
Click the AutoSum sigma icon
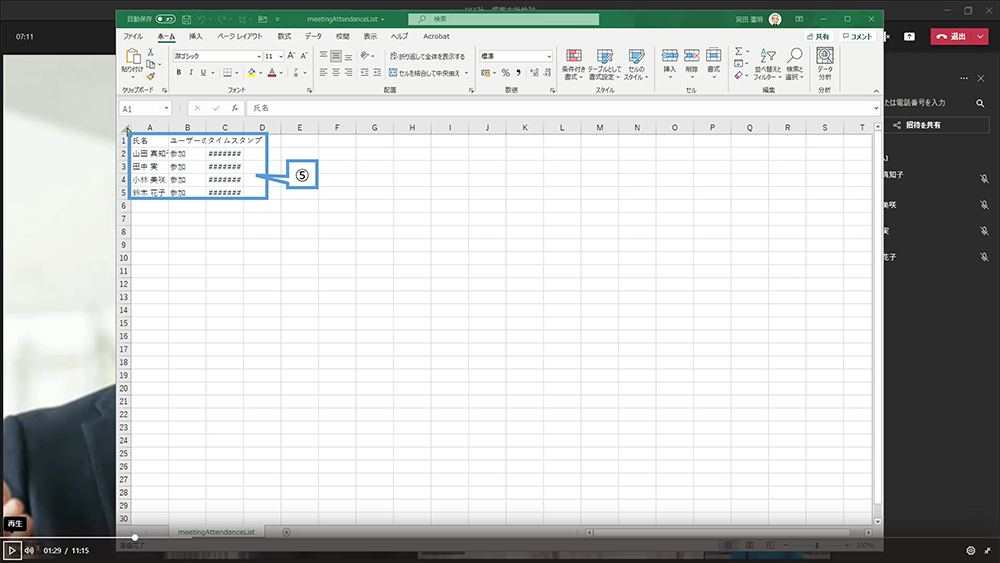click(739, 51)
